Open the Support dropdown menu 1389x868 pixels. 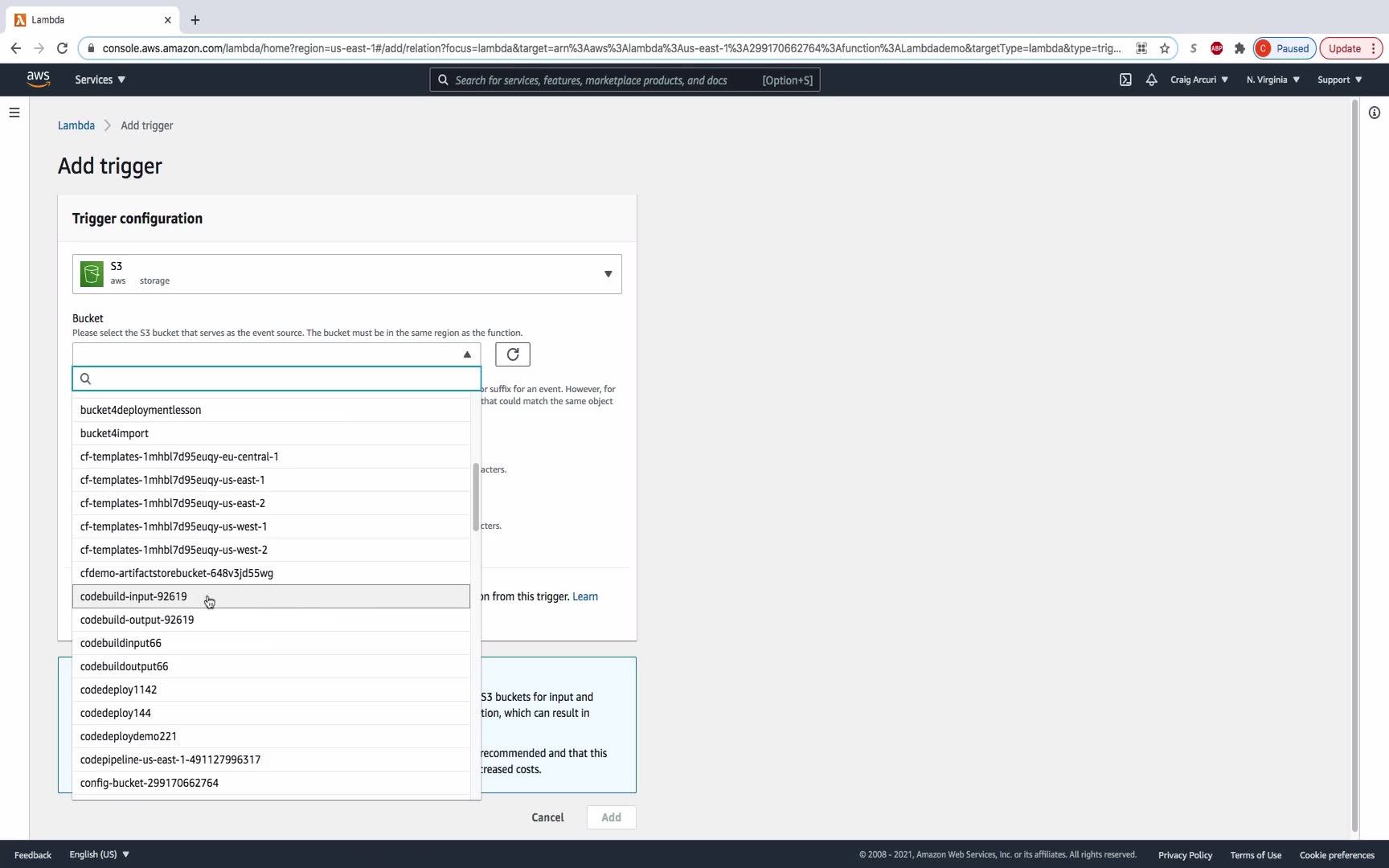click(x=1340, y=80)
